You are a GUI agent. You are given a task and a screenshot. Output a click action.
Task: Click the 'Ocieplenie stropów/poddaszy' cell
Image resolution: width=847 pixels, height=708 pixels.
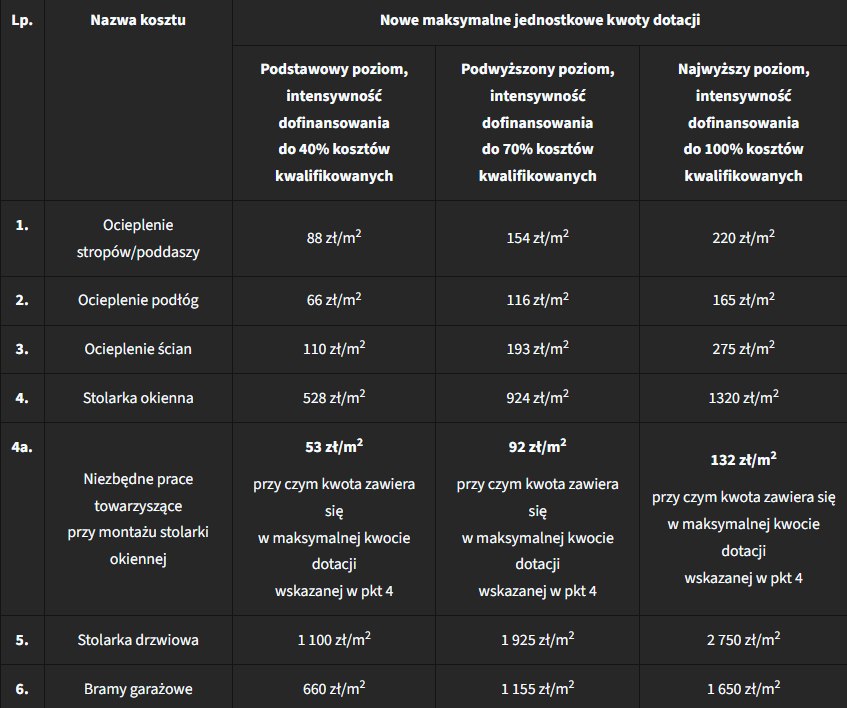coord(138,239)
